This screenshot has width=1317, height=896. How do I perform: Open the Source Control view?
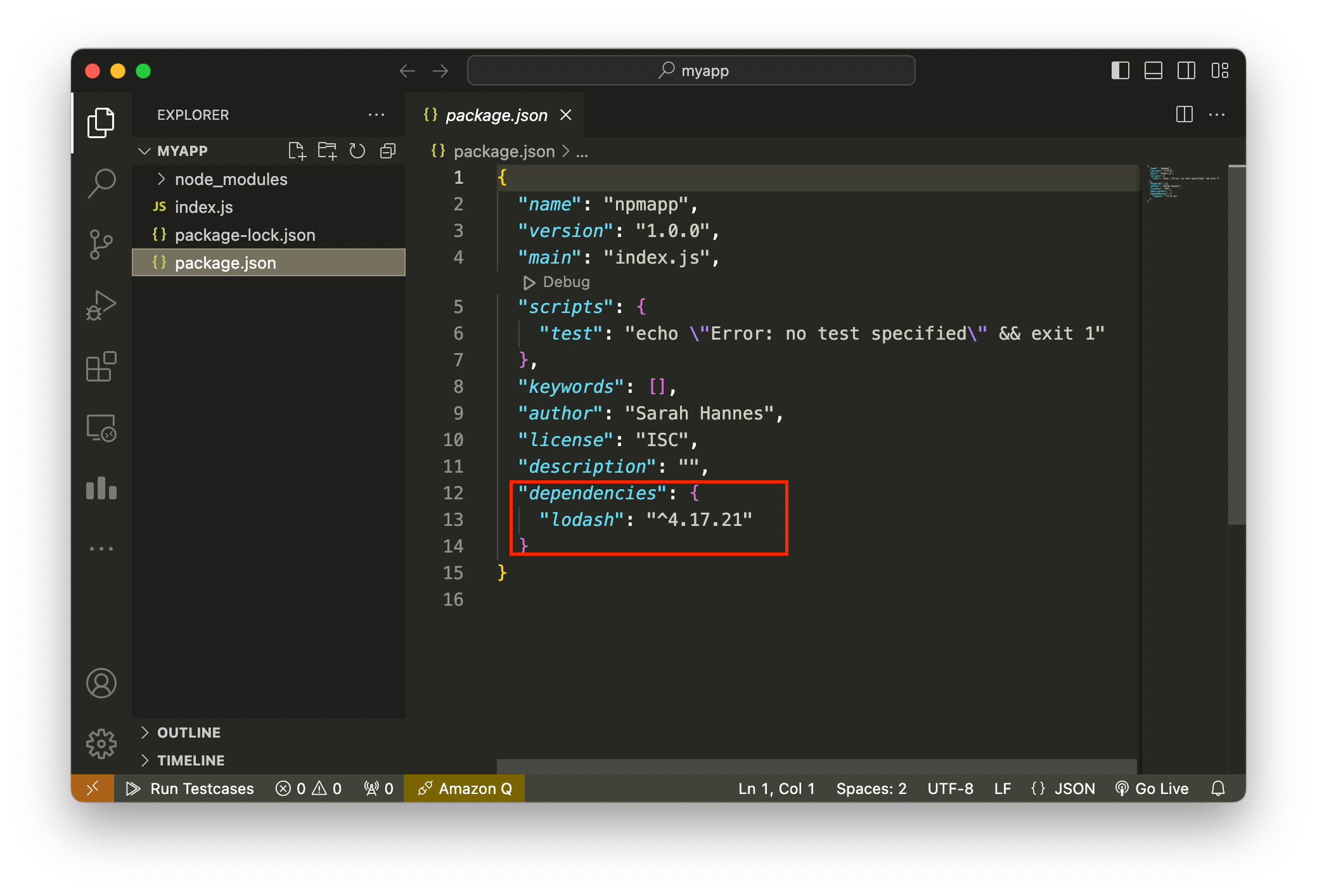101,244
